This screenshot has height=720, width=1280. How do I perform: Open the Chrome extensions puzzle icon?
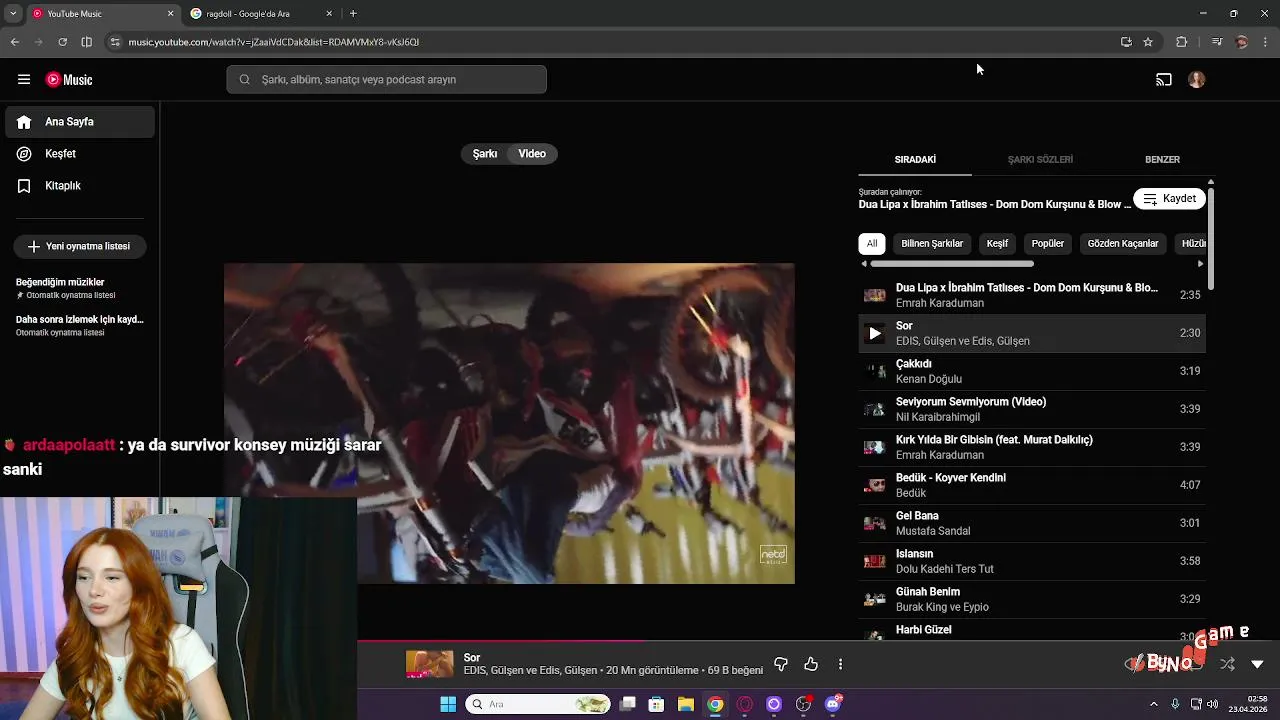tap(1181, 42)
